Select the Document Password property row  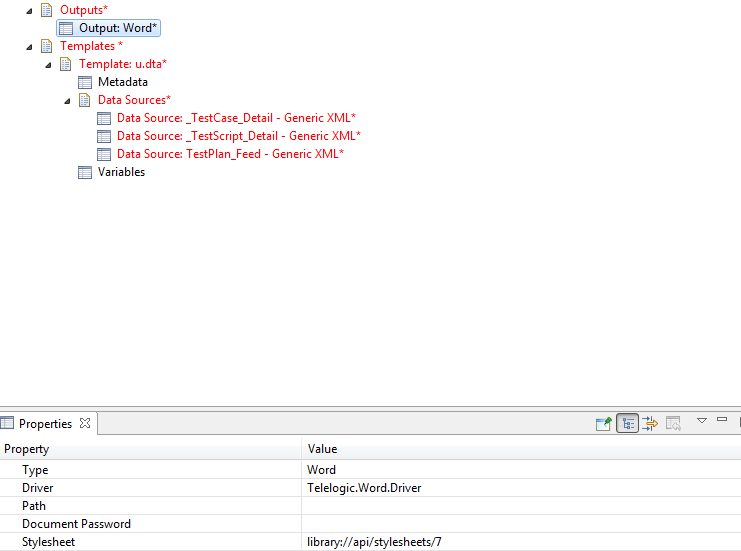click(x=370, y=524)
